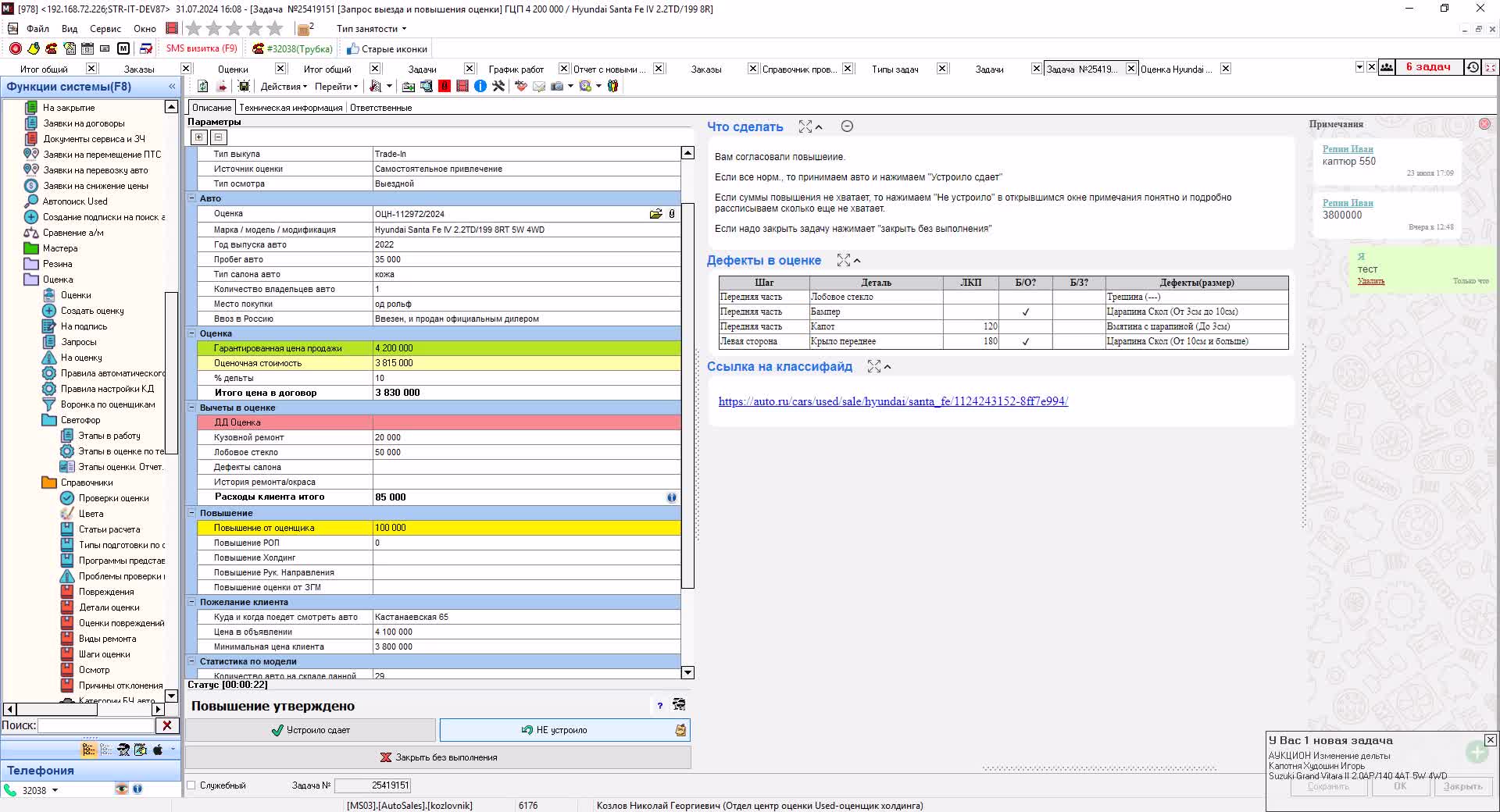Open the Действия dropdown
The width and height of the screenshot is (1500, 812).
284,87
